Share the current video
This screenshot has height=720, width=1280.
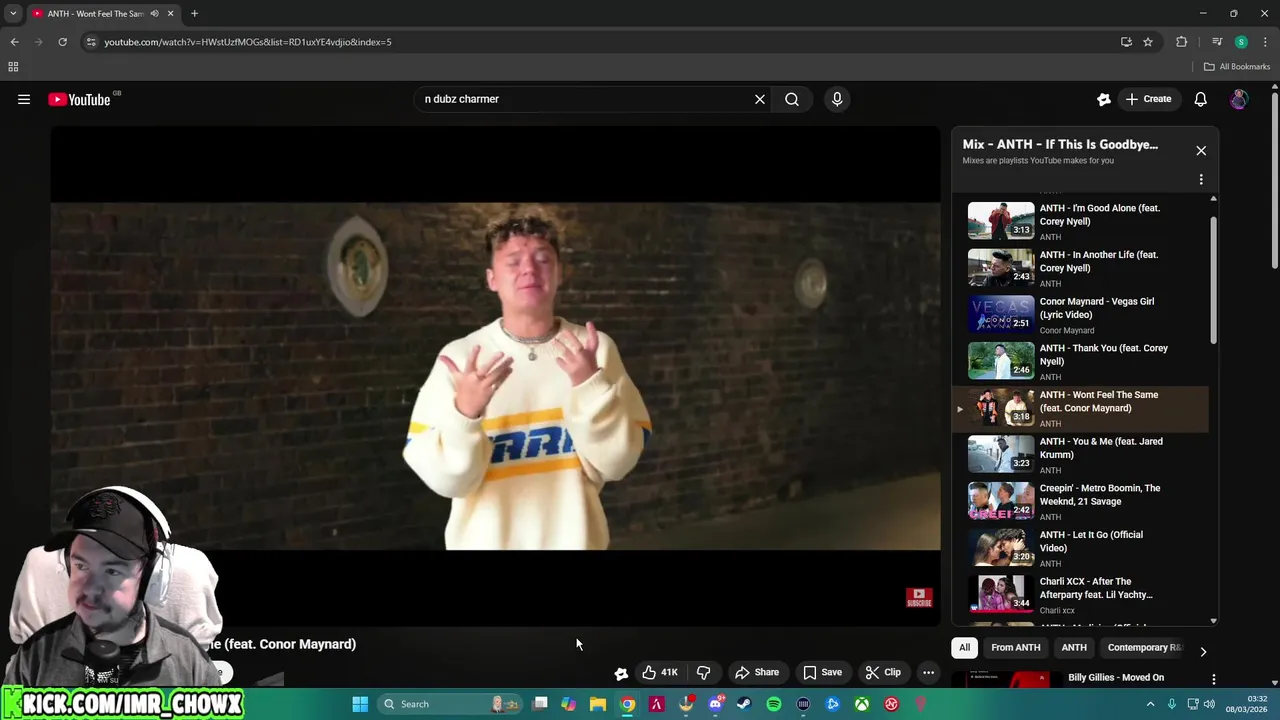tap(757, 672)
